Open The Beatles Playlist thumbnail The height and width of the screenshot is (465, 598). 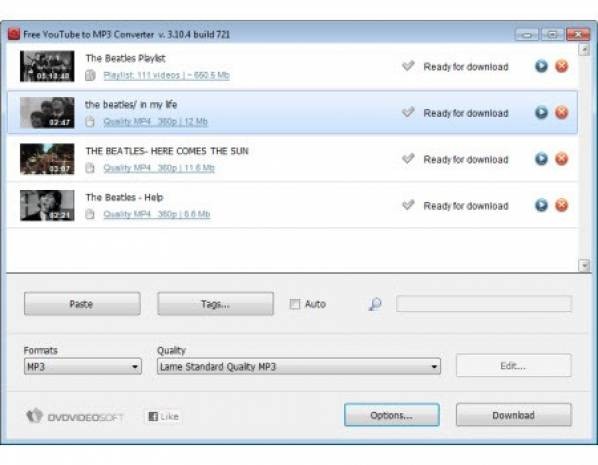point(47,66)
